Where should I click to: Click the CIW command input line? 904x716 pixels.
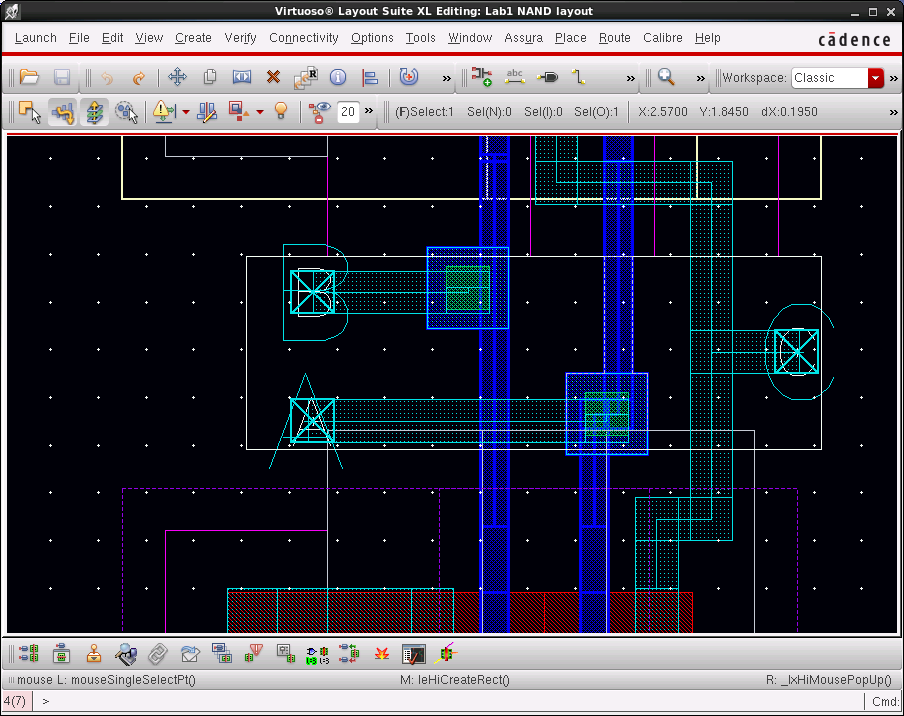click(448, 701)
